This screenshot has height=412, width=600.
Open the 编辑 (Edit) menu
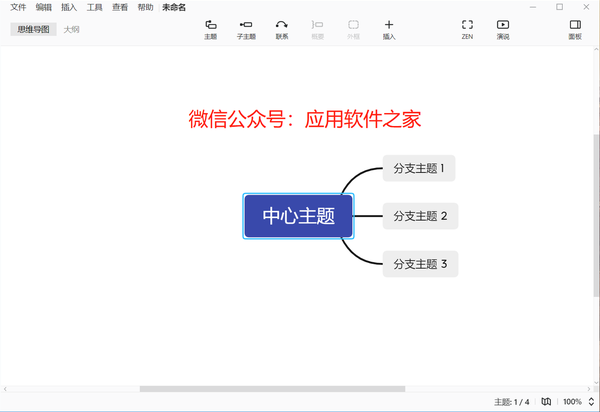coord(43,7)
